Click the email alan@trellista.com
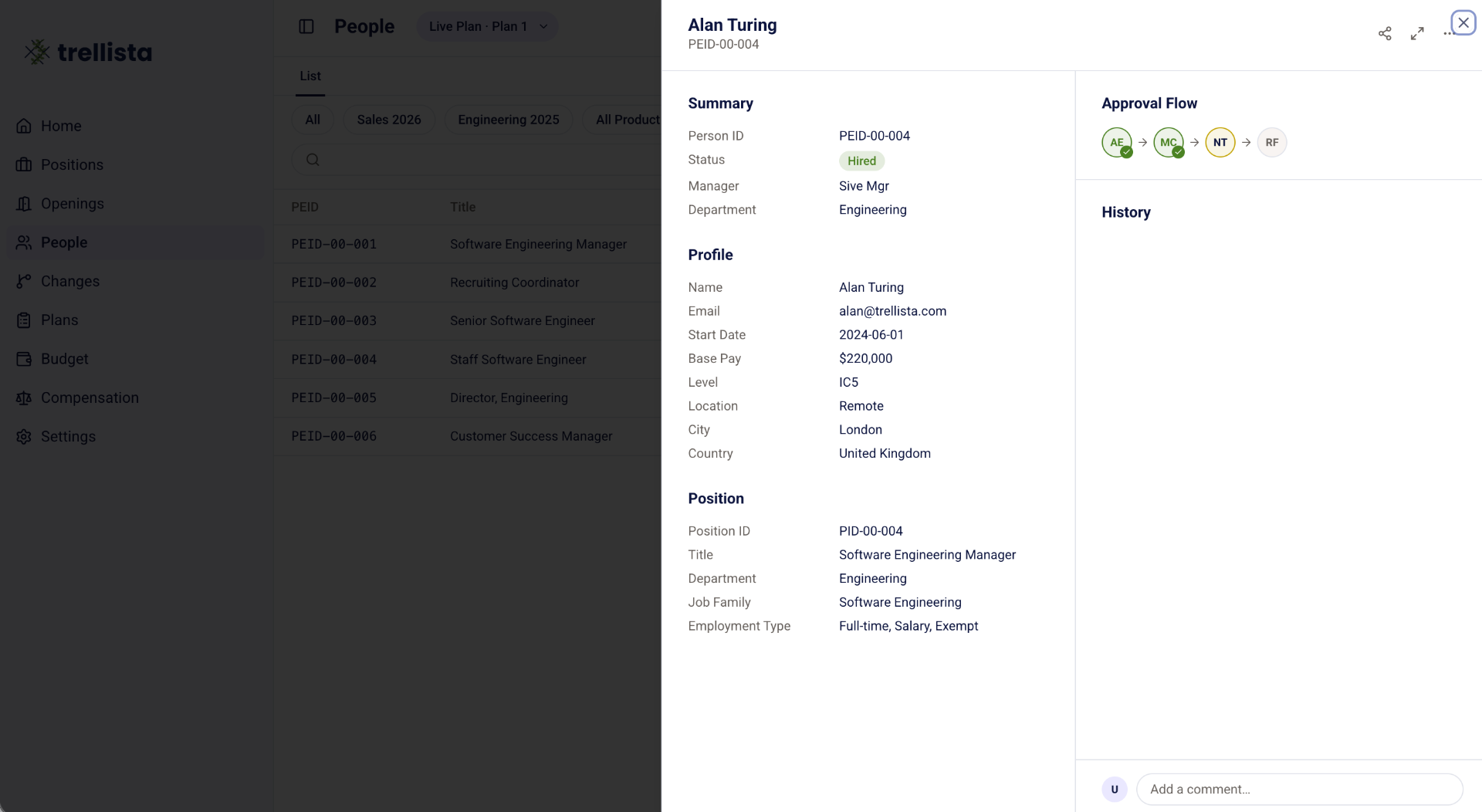 pyautogui.click(x=892, y=311)
